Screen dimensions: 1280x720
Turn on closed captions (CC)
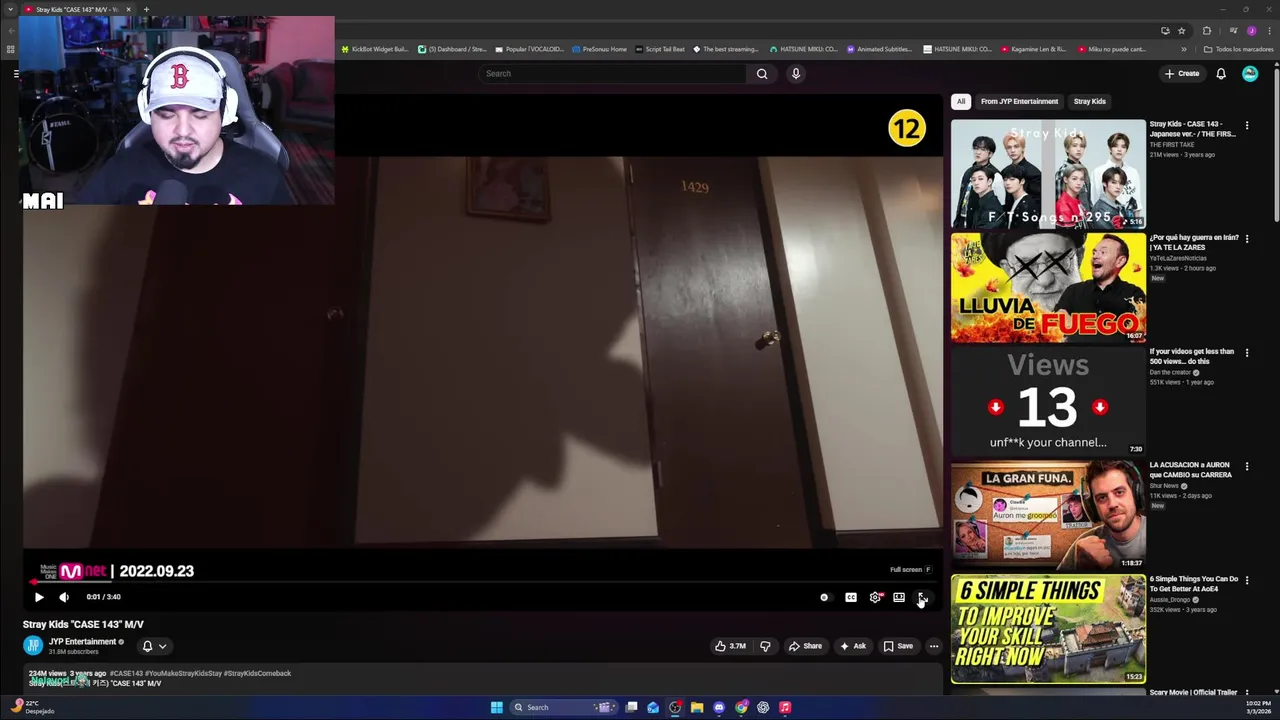851,597
